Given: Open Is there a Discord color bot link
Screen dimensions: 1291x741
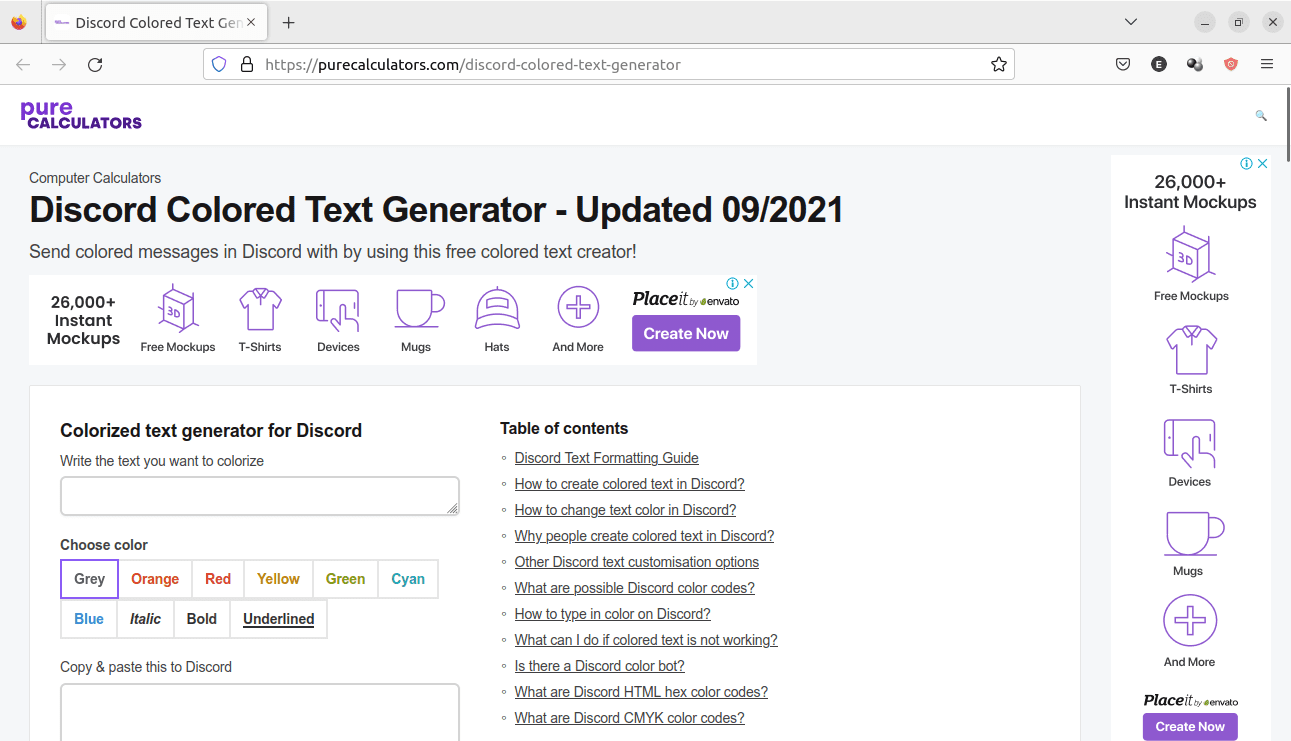Looking at the screenshot, I should [x=600, y=666].
